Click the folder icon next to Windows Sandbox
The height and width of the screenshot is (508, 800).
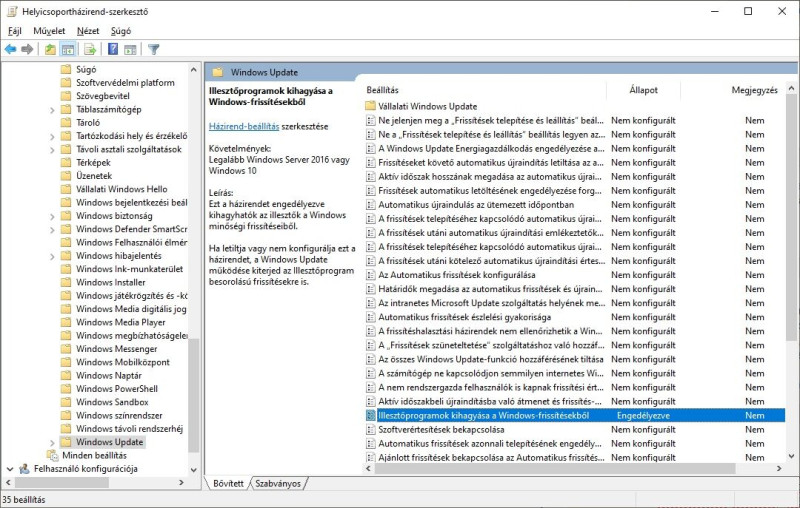click(x=66, y=402)
